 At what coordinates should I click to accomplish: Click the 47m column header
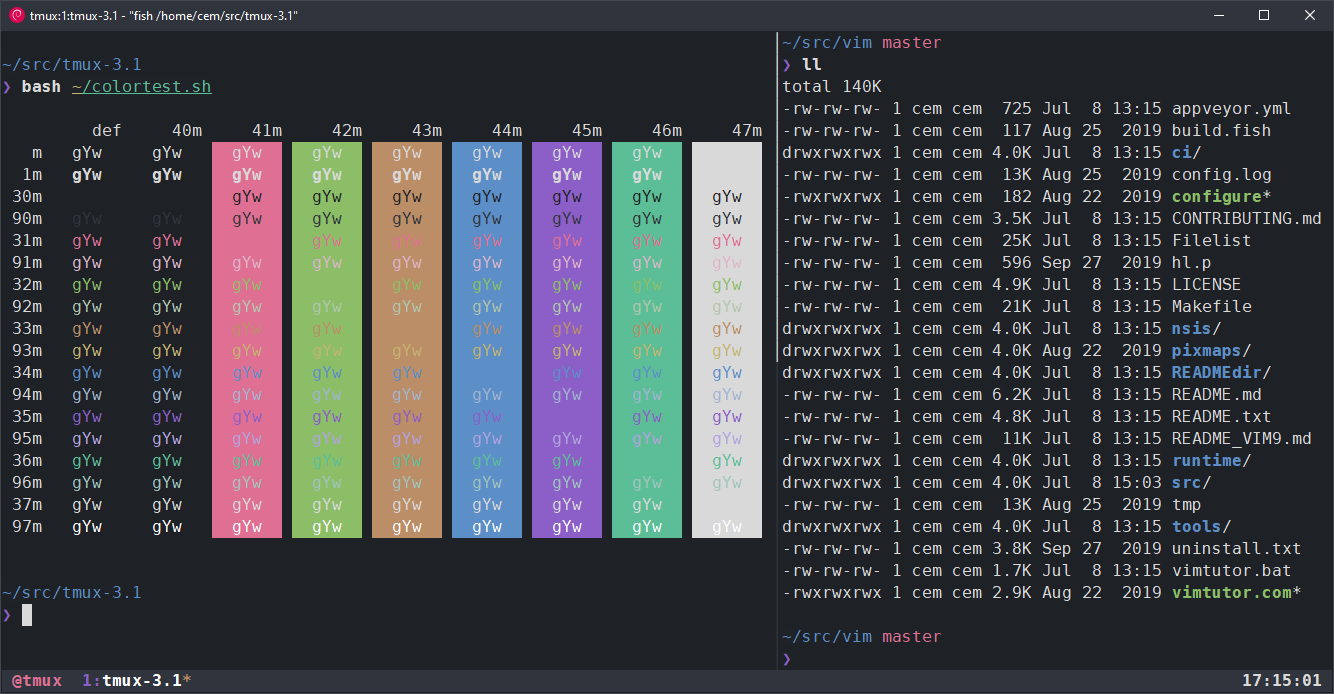(x=746, y=131)
